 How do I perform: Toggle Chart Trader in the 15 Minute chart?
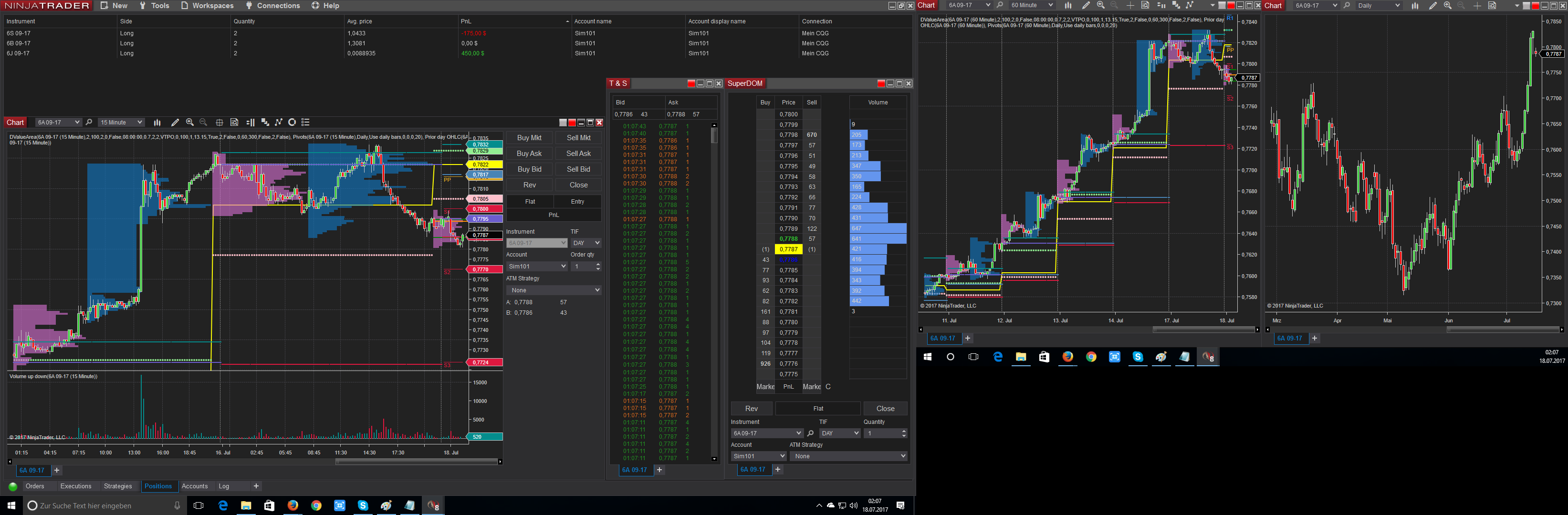(250, 122)
